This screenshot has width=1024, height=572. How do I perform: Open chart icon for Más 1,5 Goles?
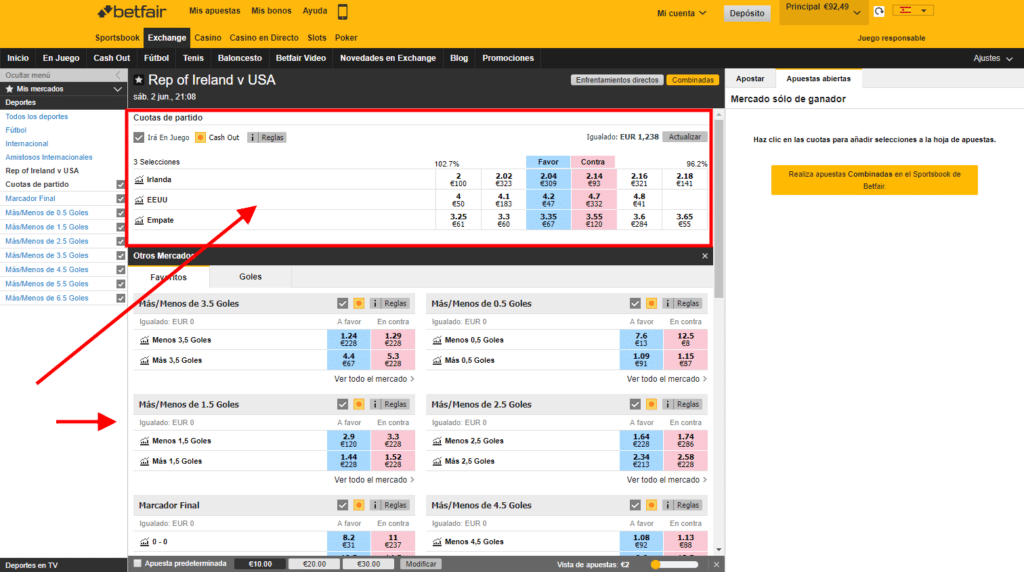(144, 462)
